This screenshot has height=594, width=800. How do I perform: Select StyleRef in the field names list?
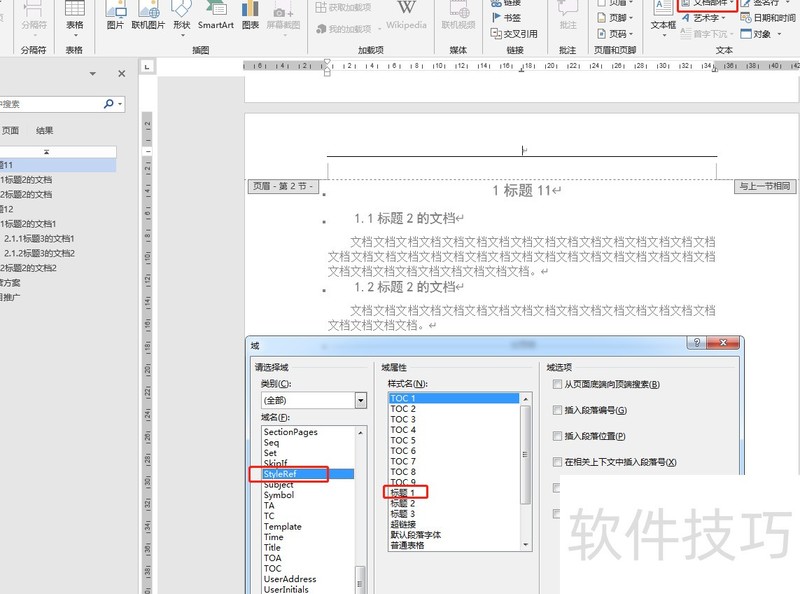click(x=281, y=474)
